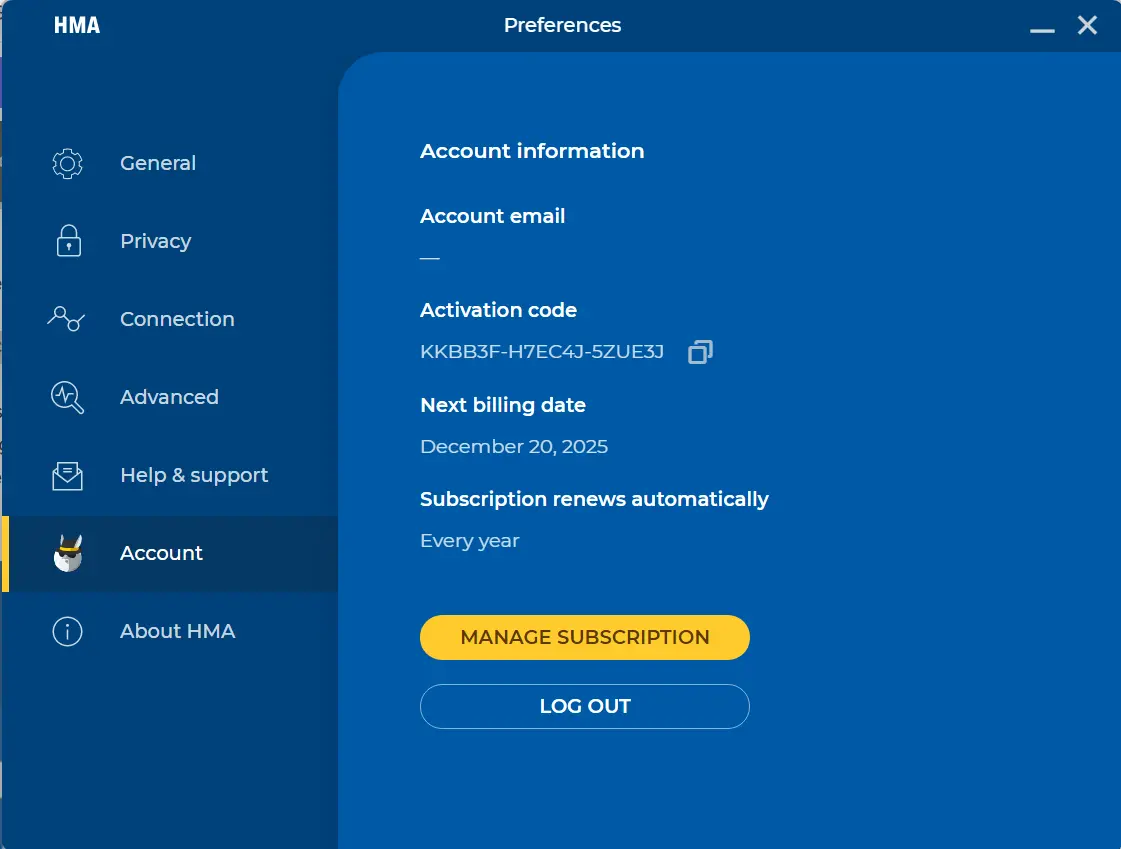Click the Account donkey avatar icon
Image resolution: width=1121 pixels, height=849 pixels.
click(68, 553)
